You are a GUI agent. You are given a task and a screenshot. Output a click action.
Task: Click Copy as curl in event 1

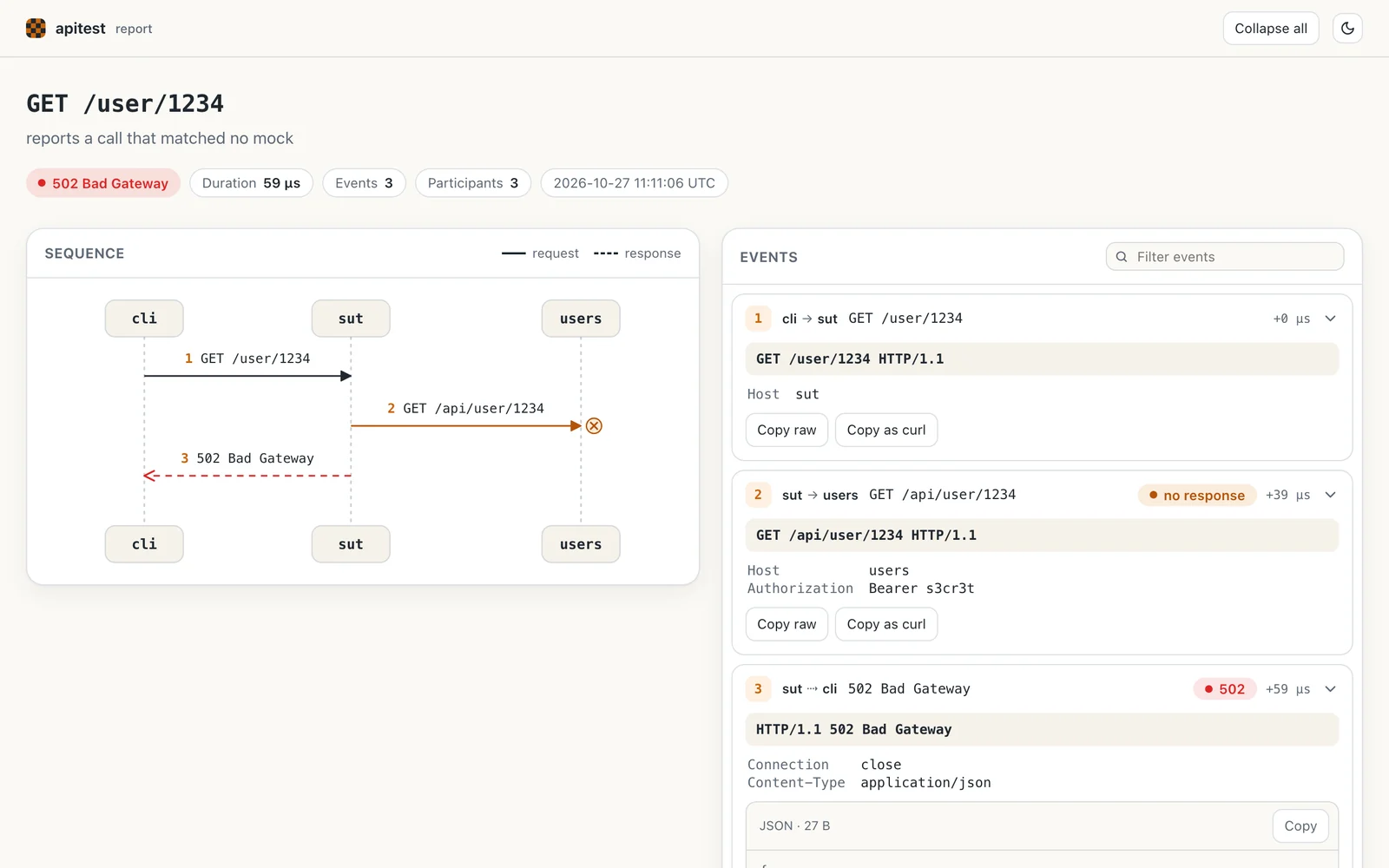pyautogui.click(x=886, y=430)
